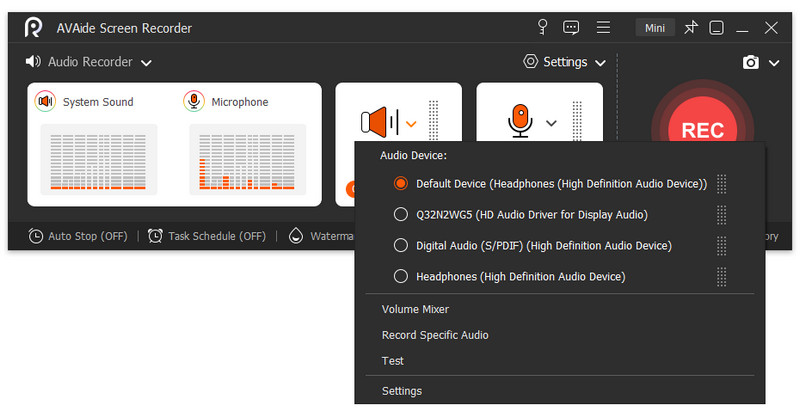Click the System Sound icon

pos(45,101)
